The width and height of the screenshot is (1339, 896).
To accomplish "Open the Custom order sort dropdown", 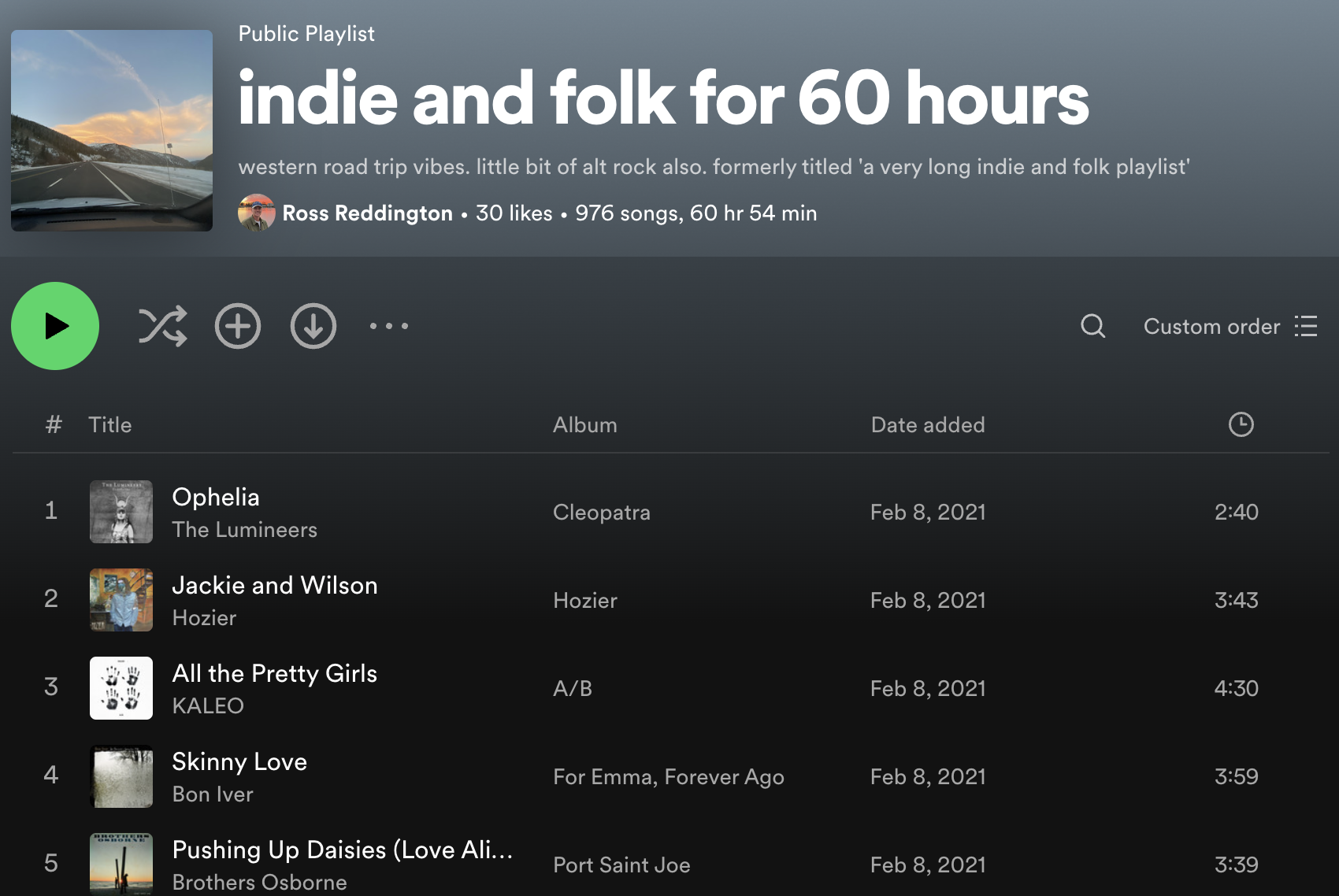I will coord(1230,326).
